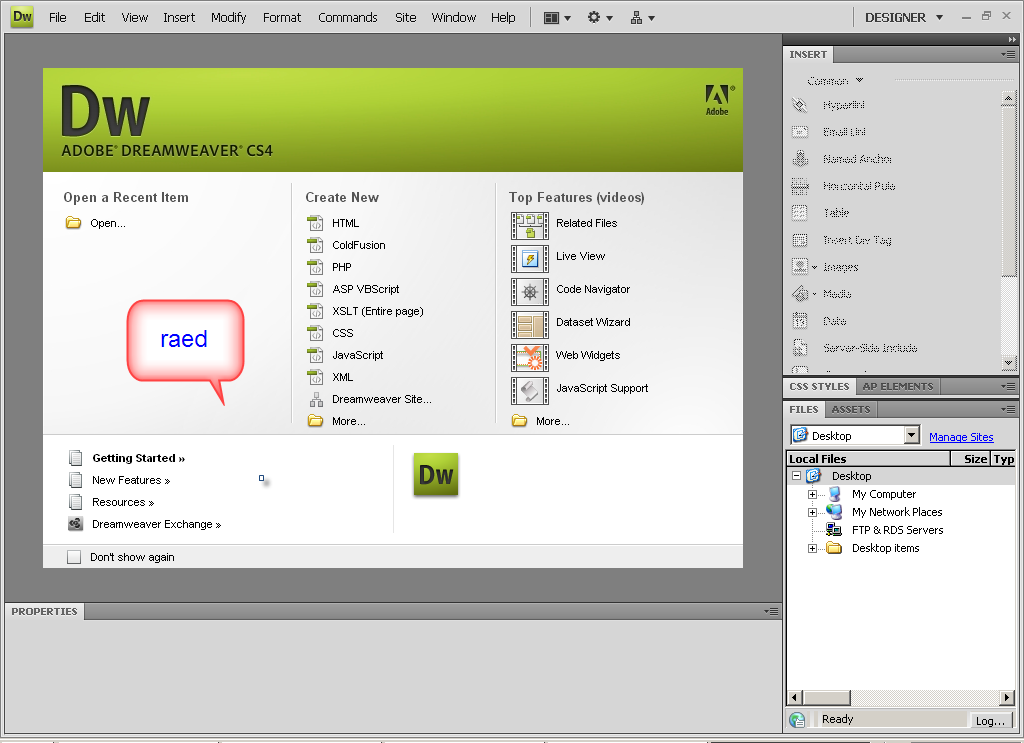Open the Desktop site dropdown in the Files panel
Image resolution: width=1024 pixels, height=743 pixels.
click(911, 435)
